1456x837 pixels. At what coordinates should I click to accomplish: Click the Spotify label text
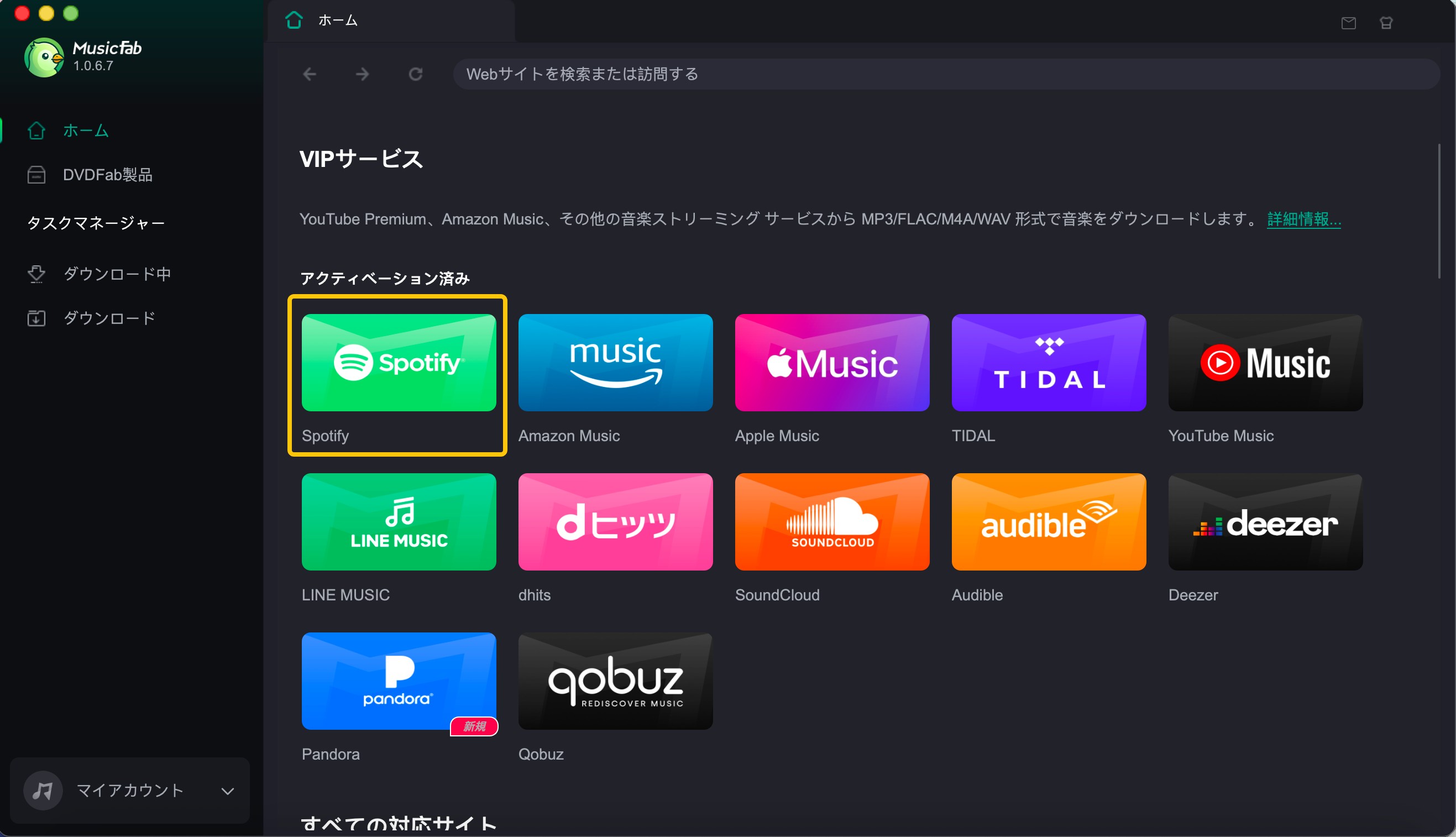pos(326,436)
